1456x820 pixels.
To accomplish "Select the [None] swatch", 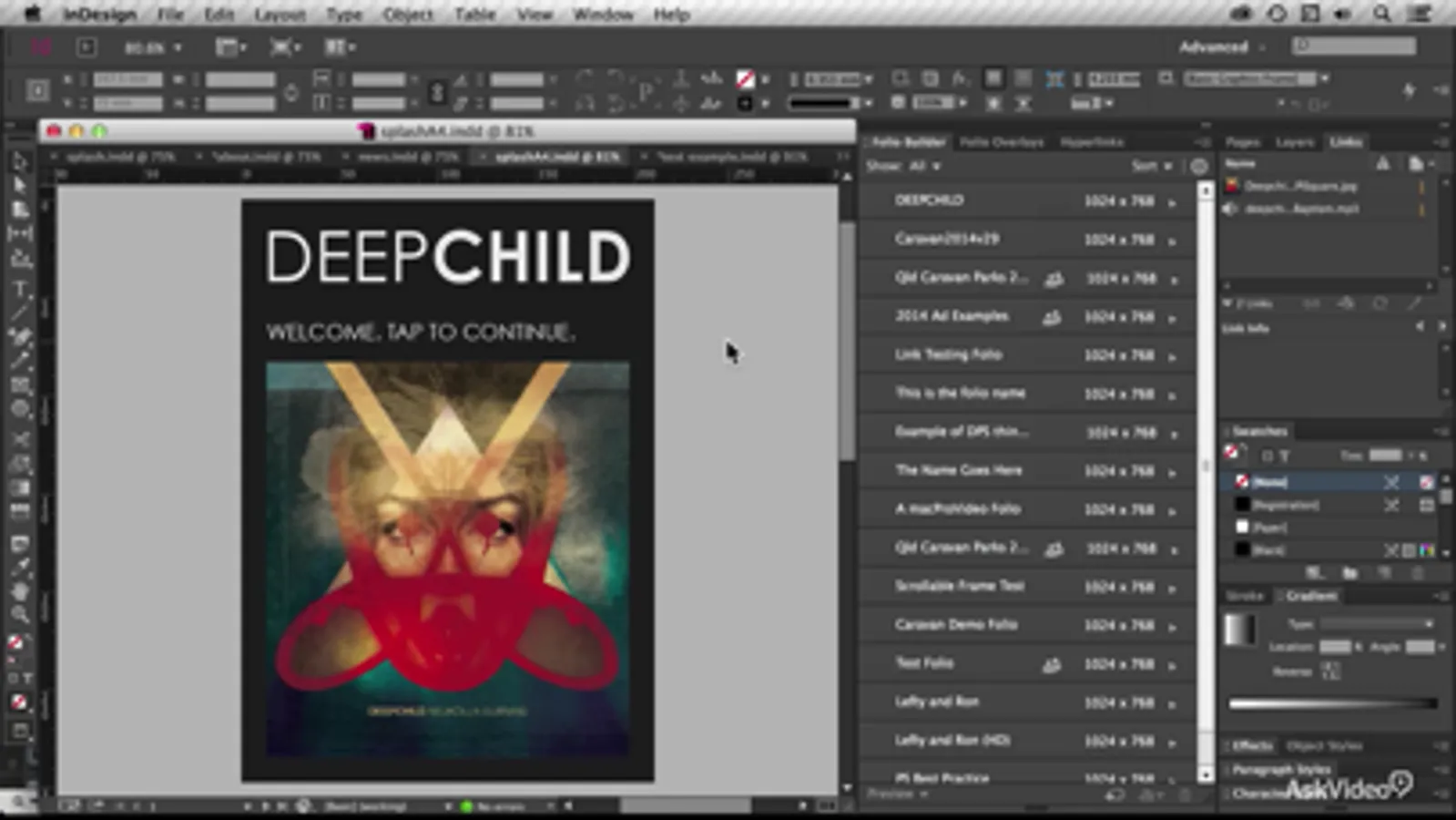I will (x=1330, y=482).
